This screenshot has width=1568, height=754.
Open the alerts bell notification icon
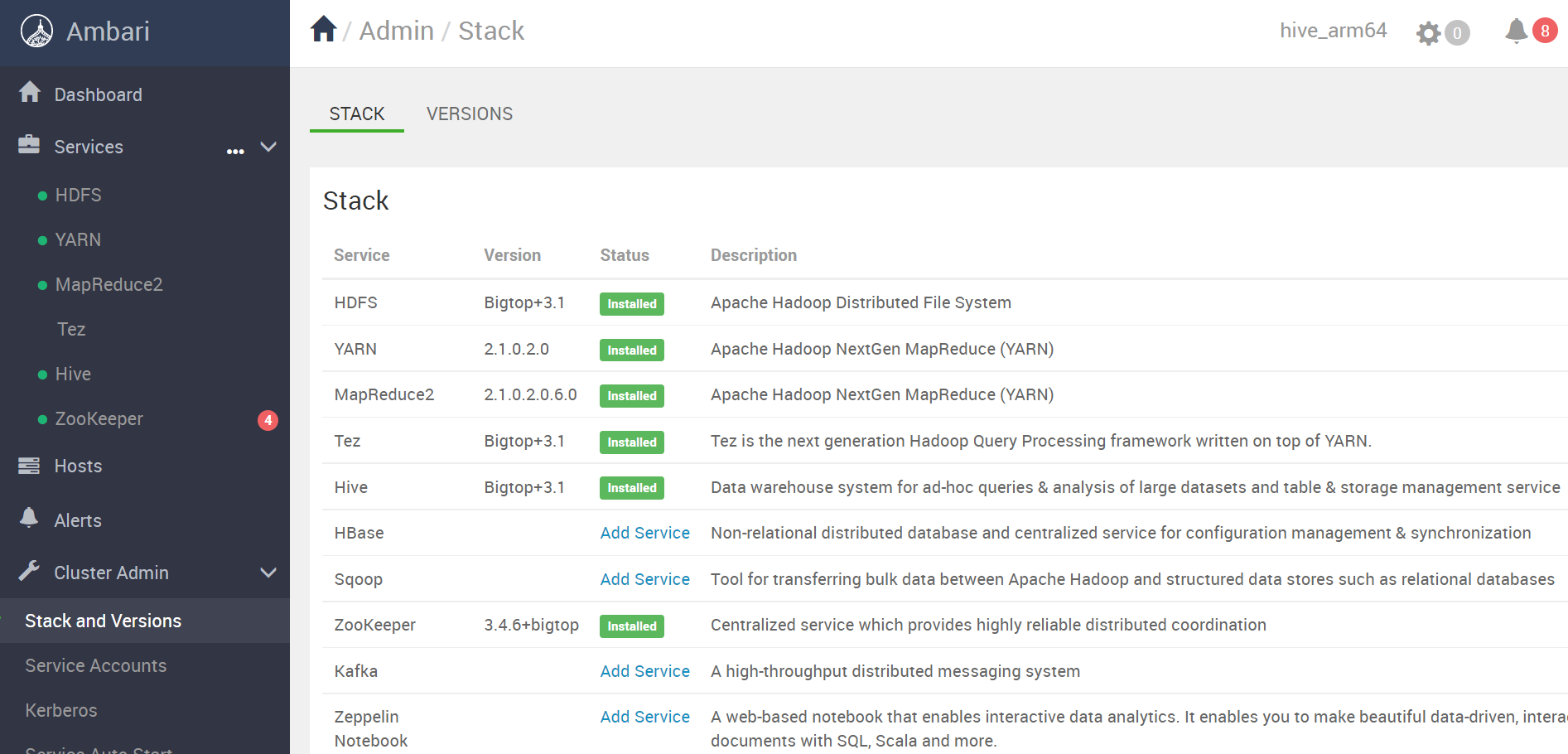1516,31
